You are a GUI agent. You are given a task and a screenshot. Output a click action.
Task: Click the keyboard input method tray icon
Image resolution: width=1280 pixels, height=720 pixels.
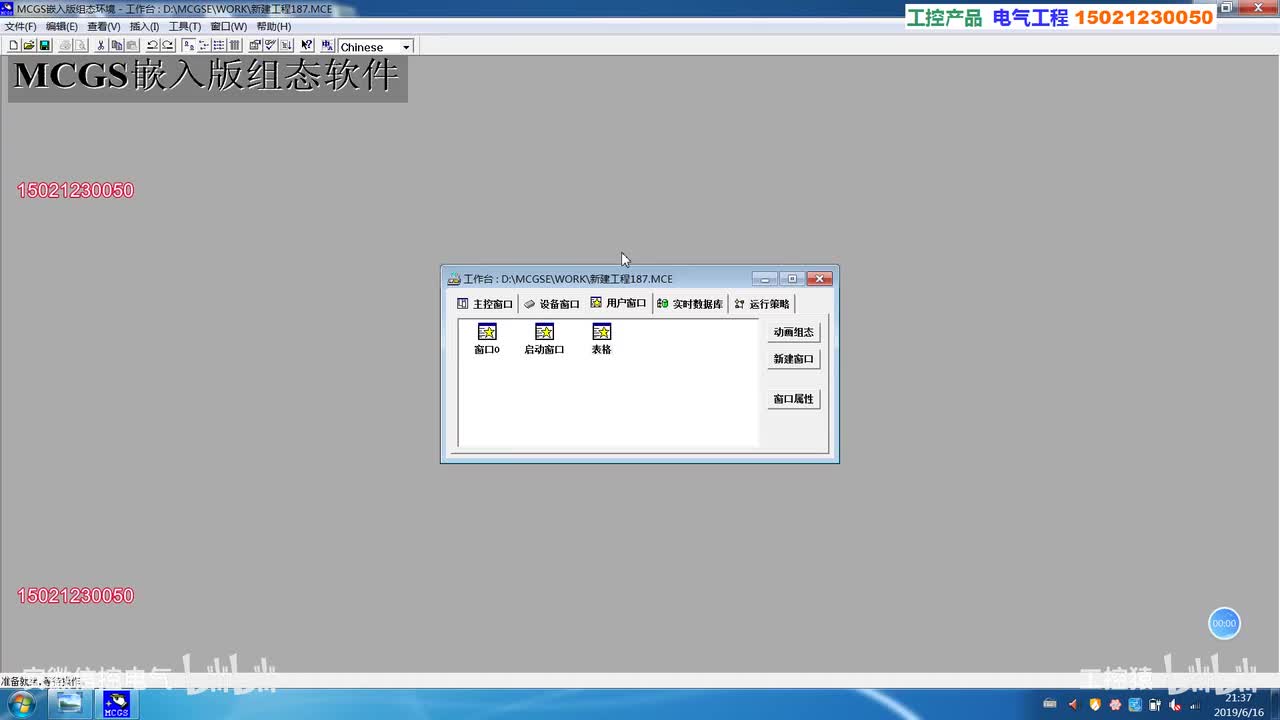coord(1049,705)
